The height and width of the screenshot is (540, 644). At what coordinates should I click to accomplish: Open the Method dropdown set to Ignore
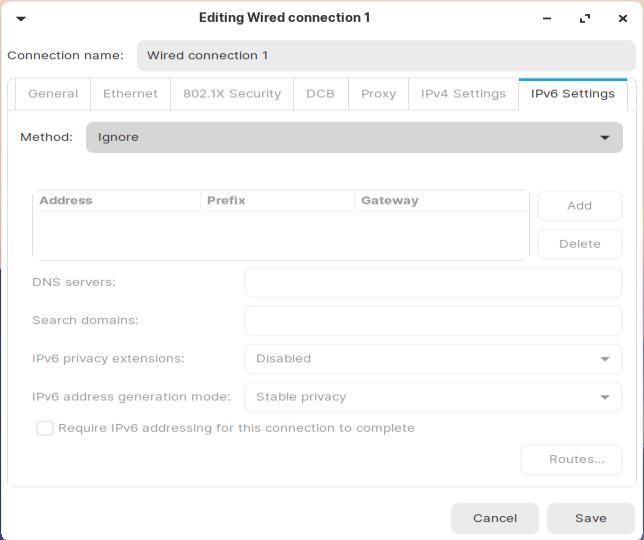[354, 137]
